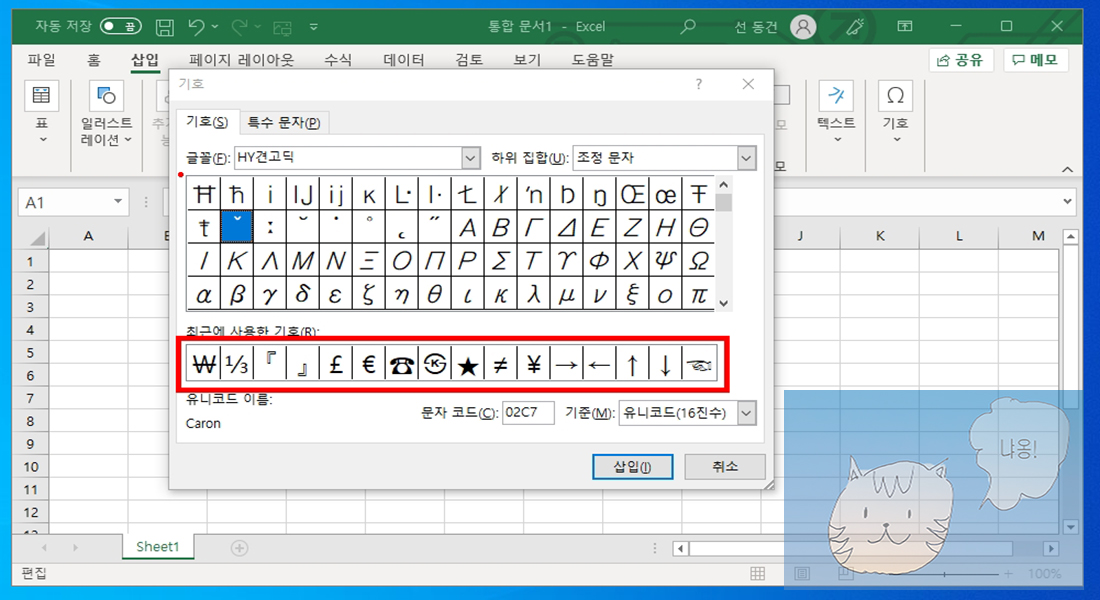Open the 하위 집합 subset dropdown
This screenshot has width=1100, height=600.
coord(746,158)
